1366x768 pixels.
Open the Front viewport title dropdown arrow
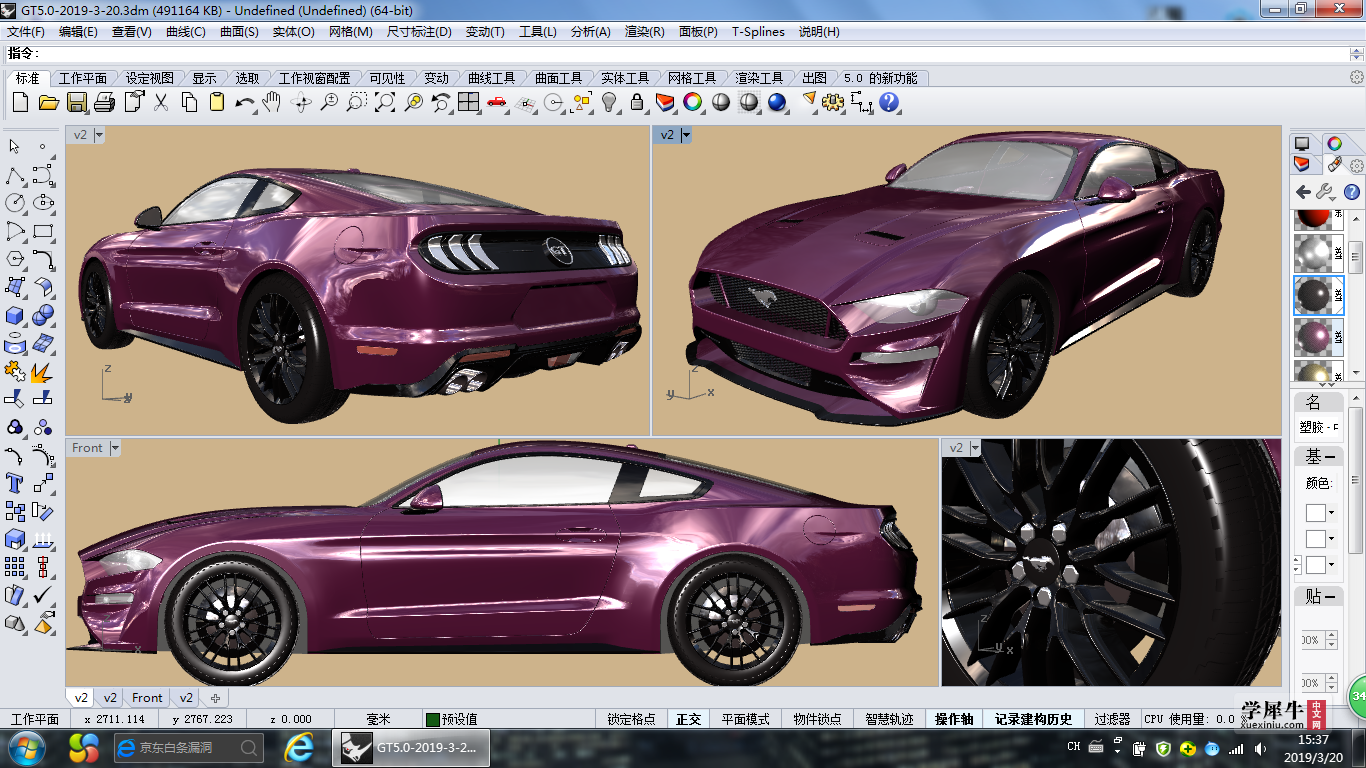pos(115,448)
